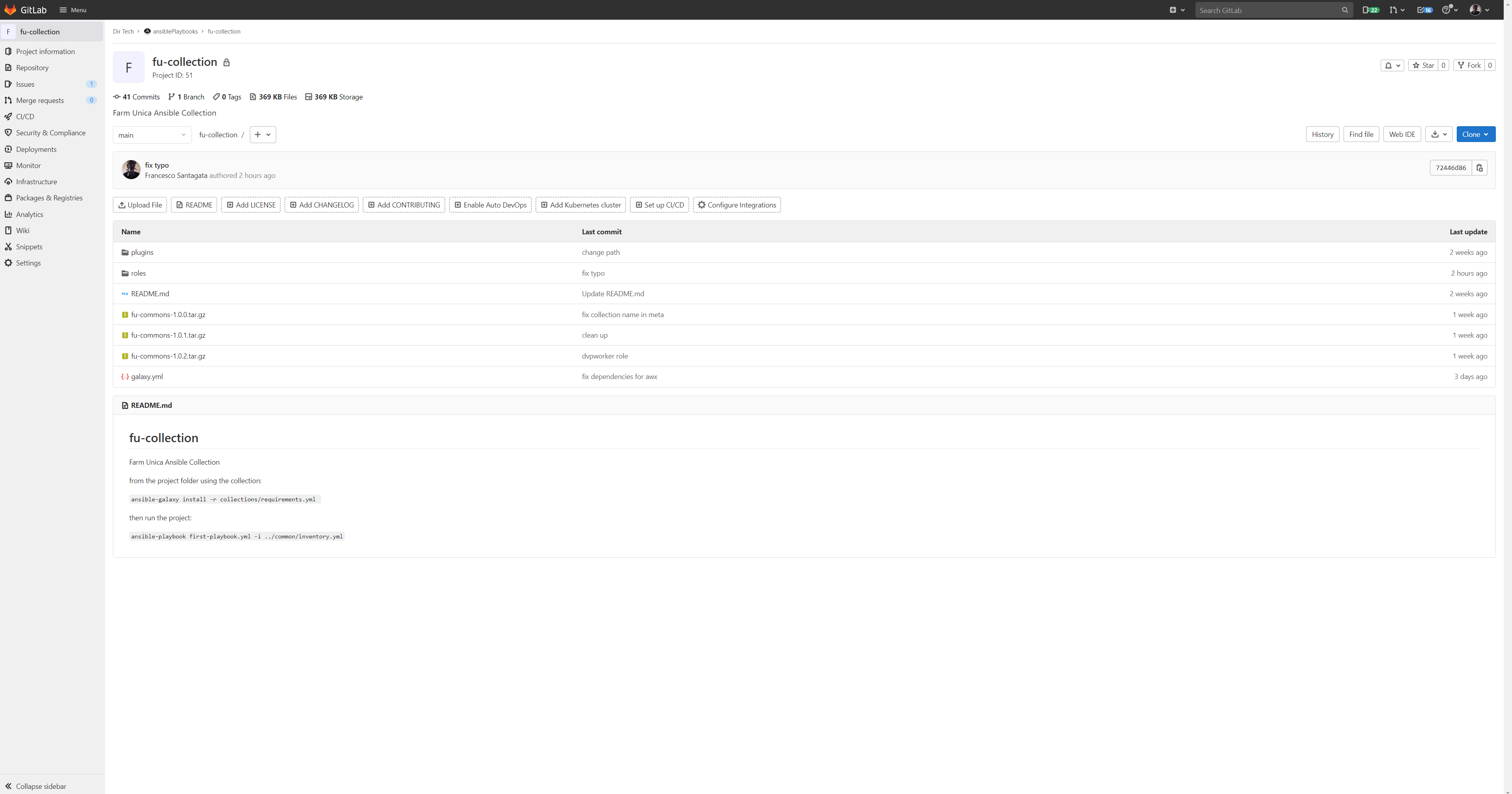Viewport: 1512px width, 794px height.
Task: Click Settings gear icon in sidebar
Action: (8, 263)
